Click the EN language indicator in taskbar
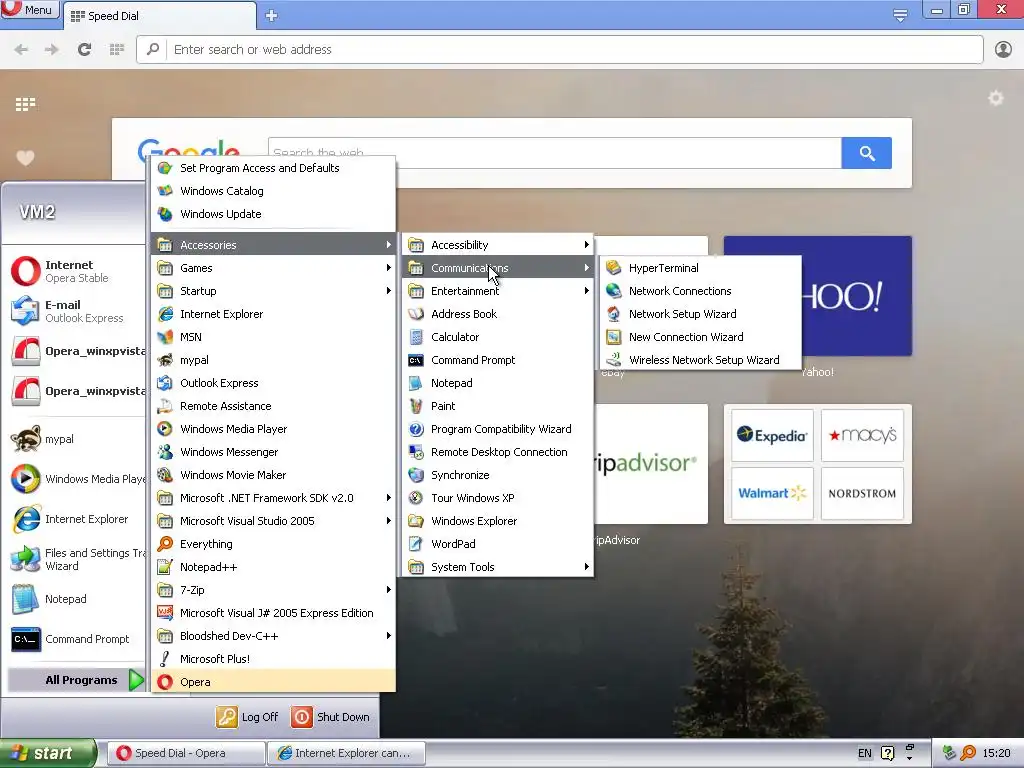1024x768 pixels. (865, 753)
